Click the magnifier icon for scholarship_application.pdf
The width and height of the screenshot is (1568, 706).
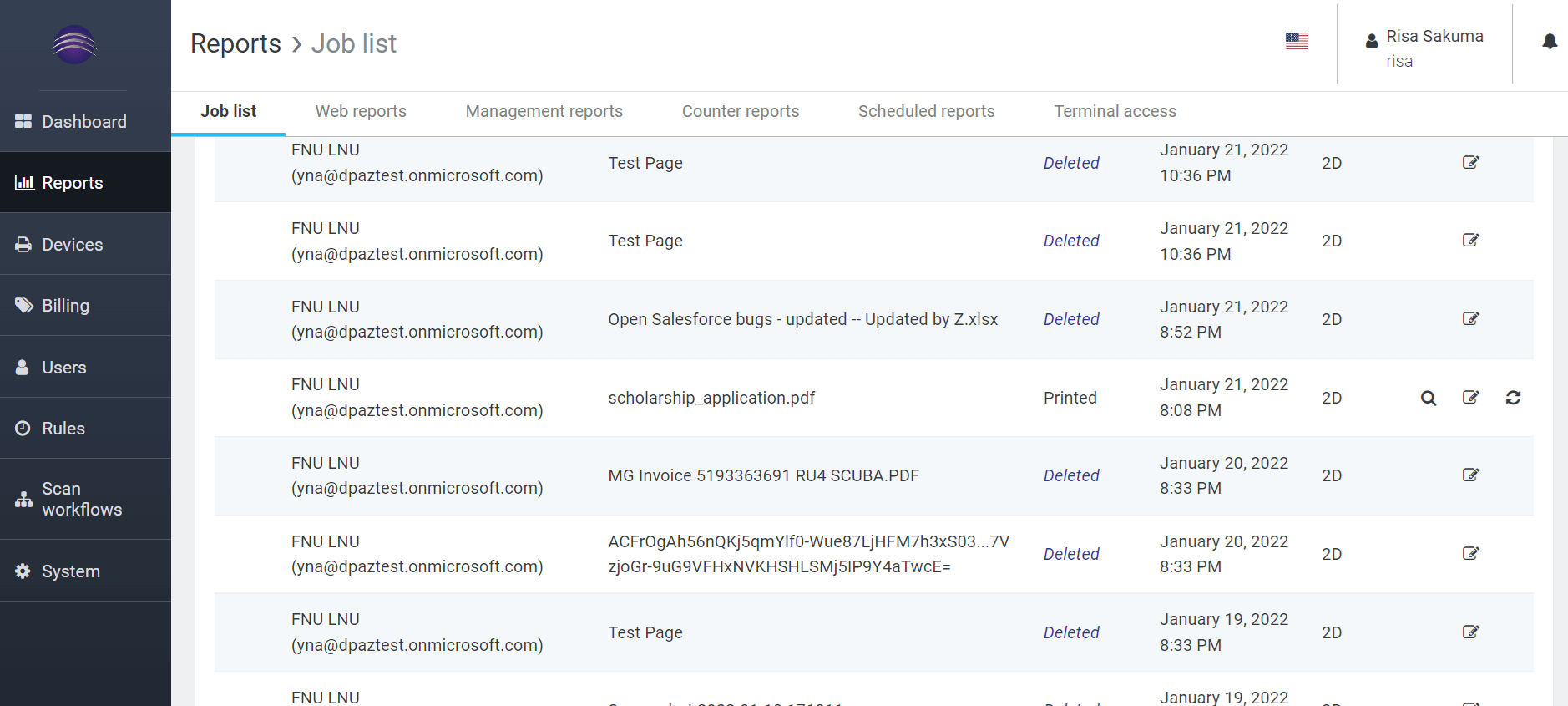click(1429, 398)
